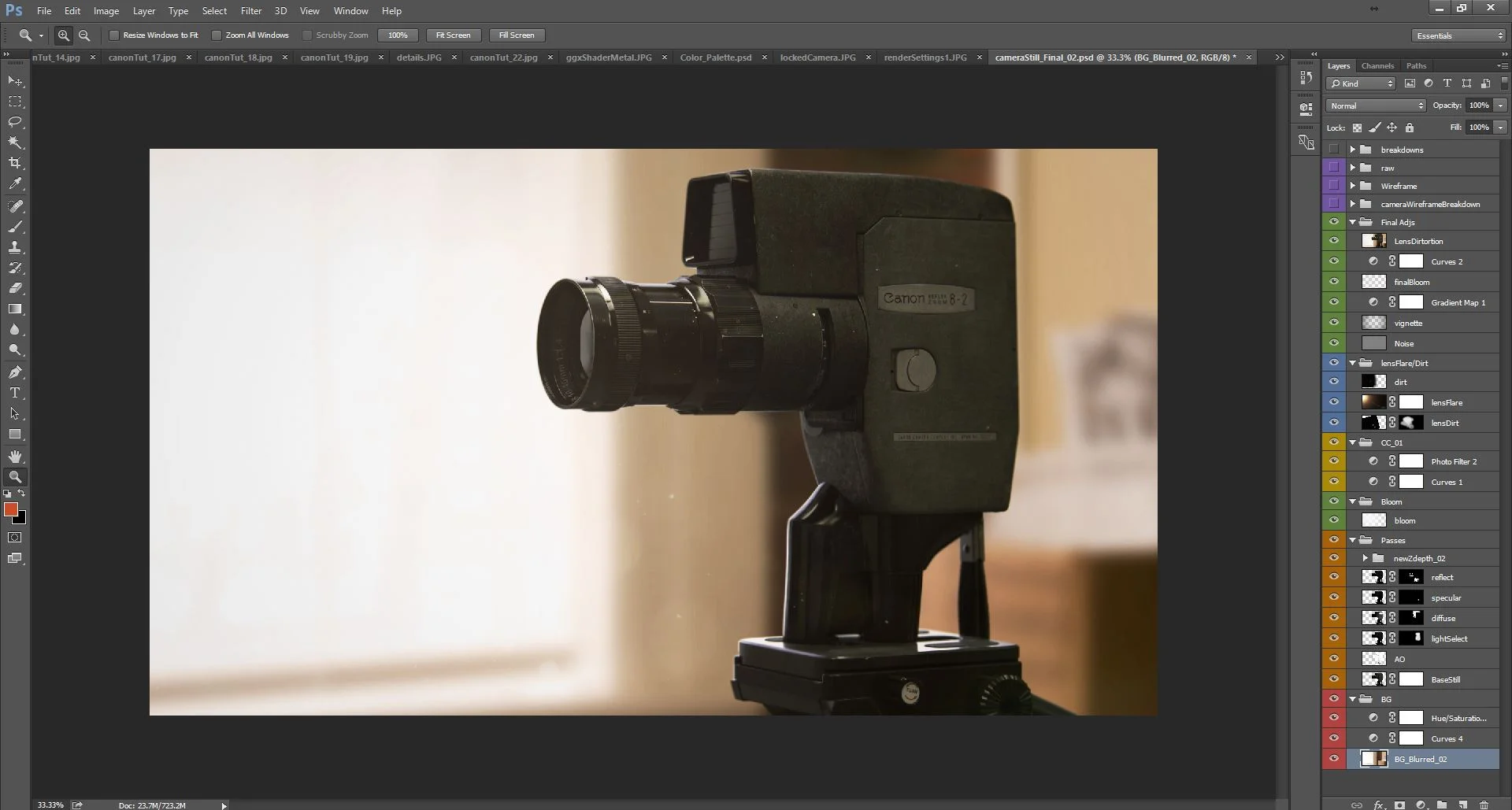The width and height of the screenshot is (1512, 810).
Task: Choose the Gradient tool
Action: pos(15,309)
